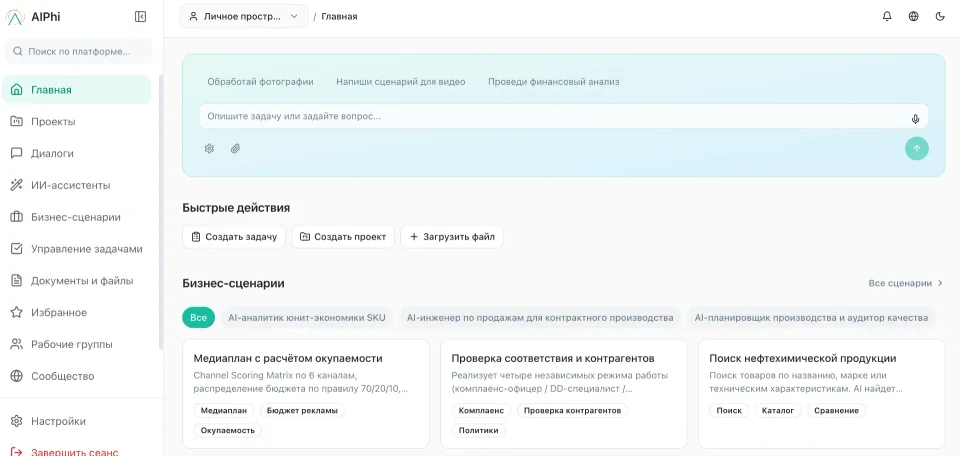Toggle dark mode moon icon
This screenshot has width=960, height=456.
(940, 17)
